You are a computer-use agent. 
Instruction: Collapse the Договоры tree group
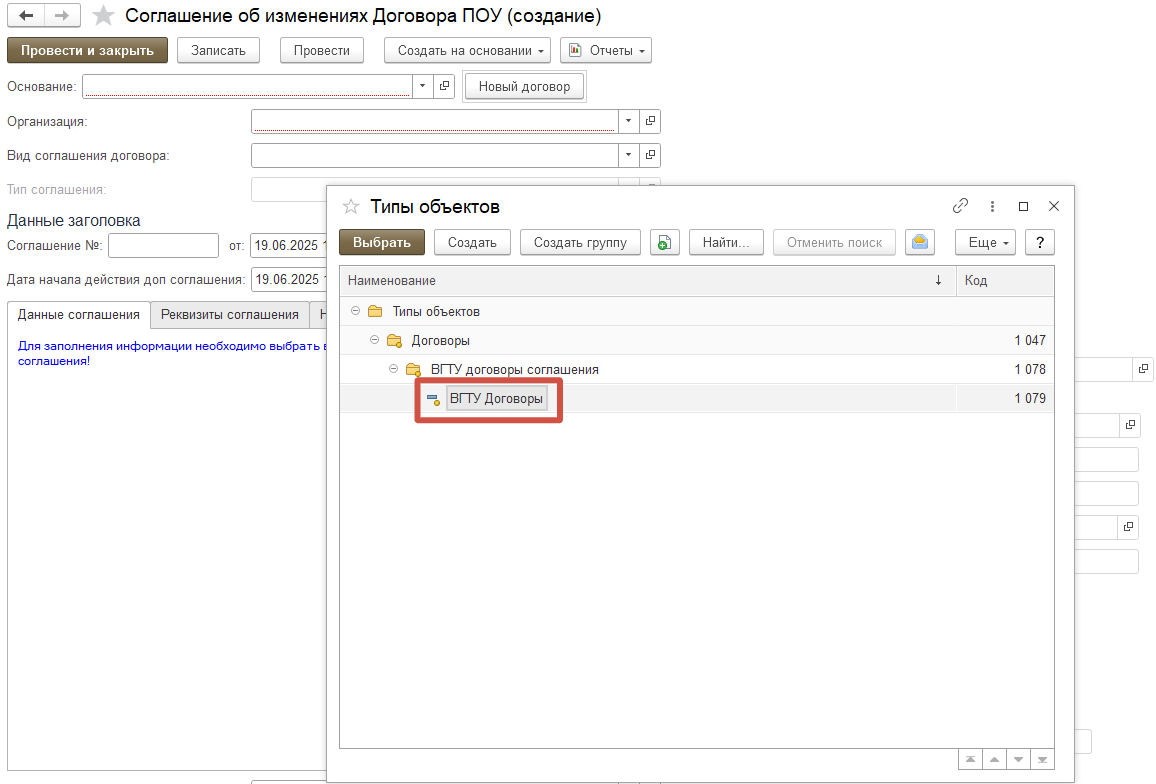(x=375, y=340)
